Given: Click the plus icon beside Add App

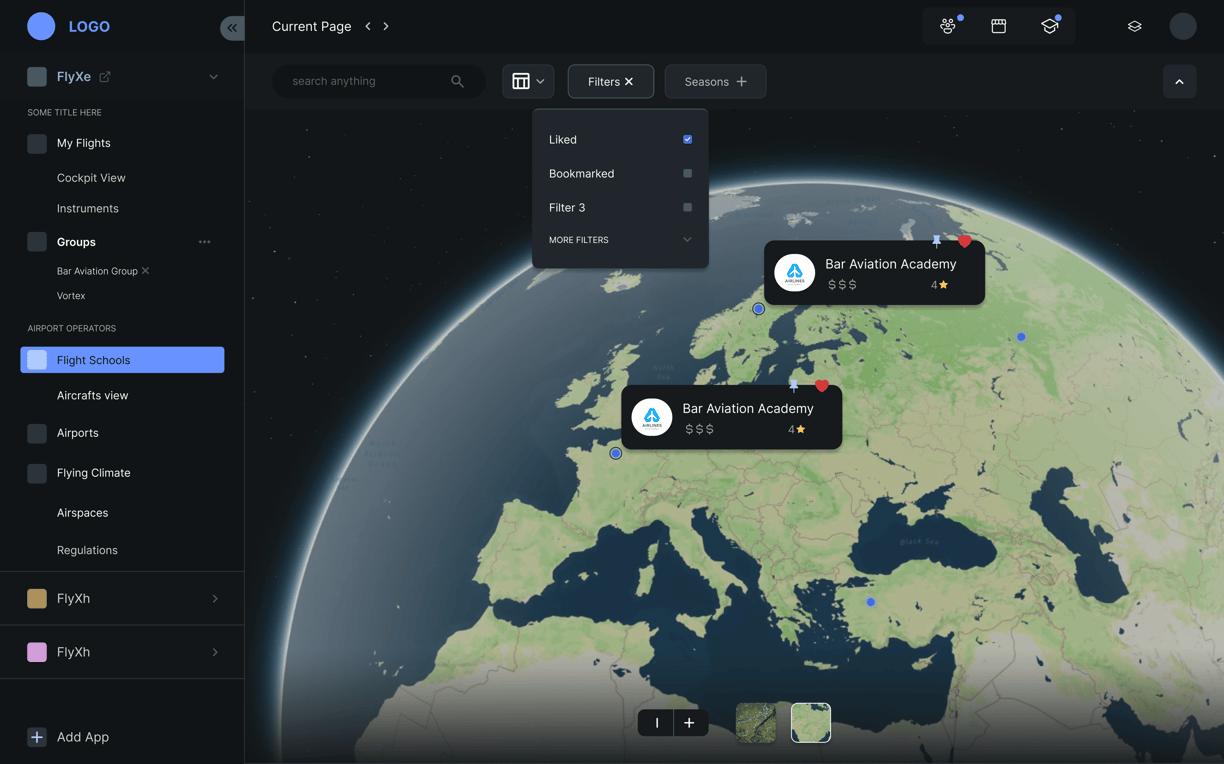Looking at the screenshot, I should (37, 737).
